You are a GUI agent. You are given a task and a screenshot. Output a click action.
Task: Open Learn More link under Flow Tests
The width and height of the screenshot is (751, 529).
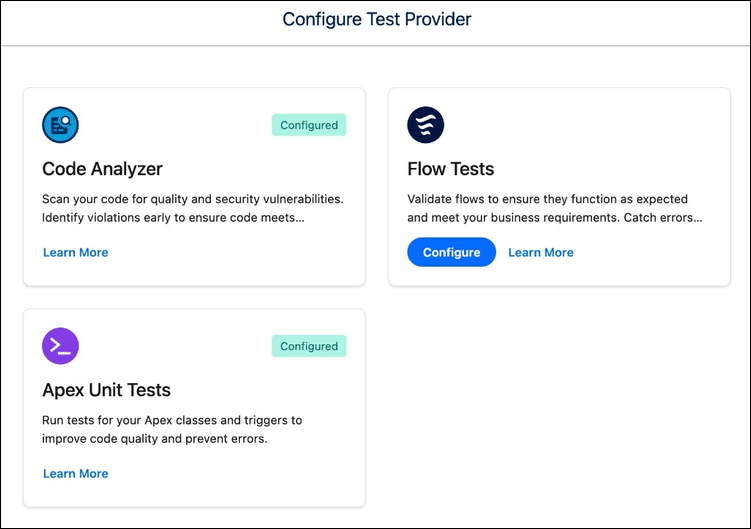tap(541, 253)
